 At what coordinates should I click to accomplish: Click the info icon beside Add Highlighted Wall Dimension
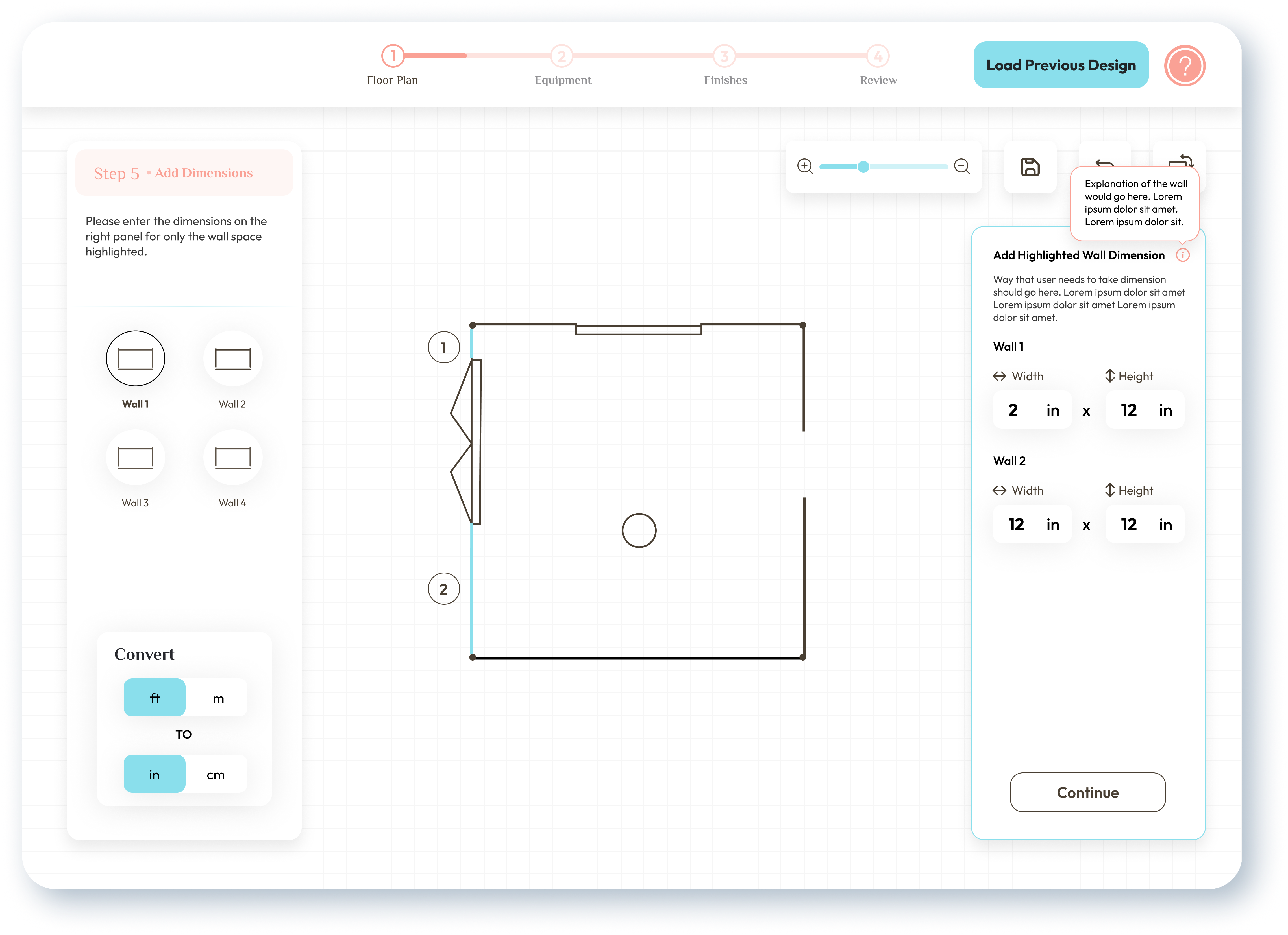coord(1182,255)
